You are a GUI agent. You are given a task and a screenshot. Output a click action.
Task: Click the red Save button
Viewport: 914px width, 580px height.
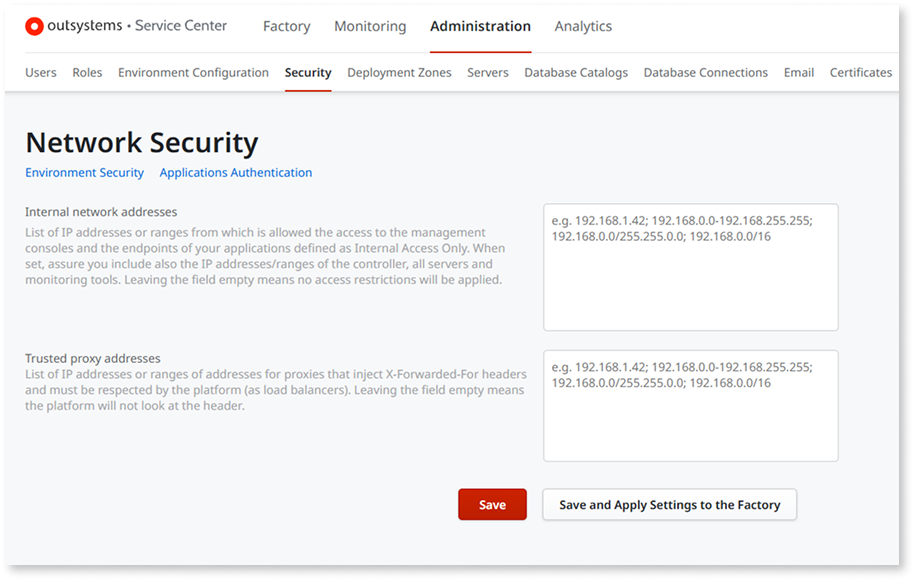click(493, 504)
